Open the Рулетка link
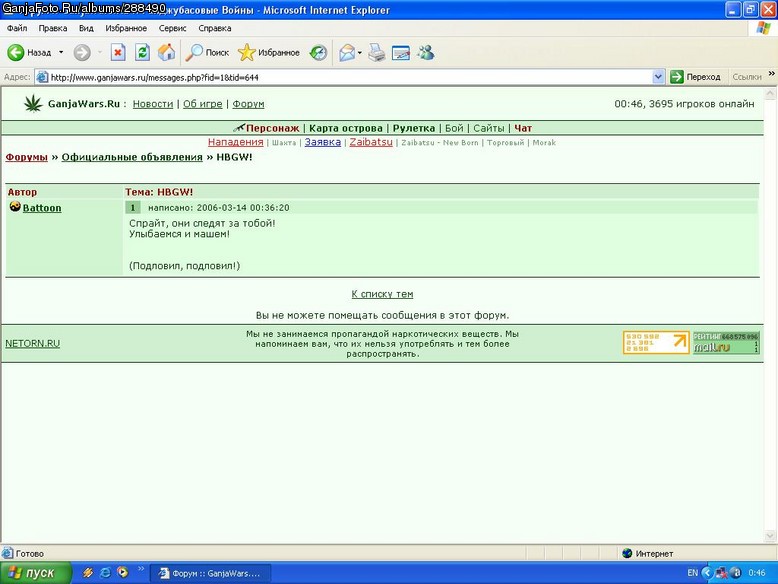The image size is (778, 584). (x=414, y=128)
